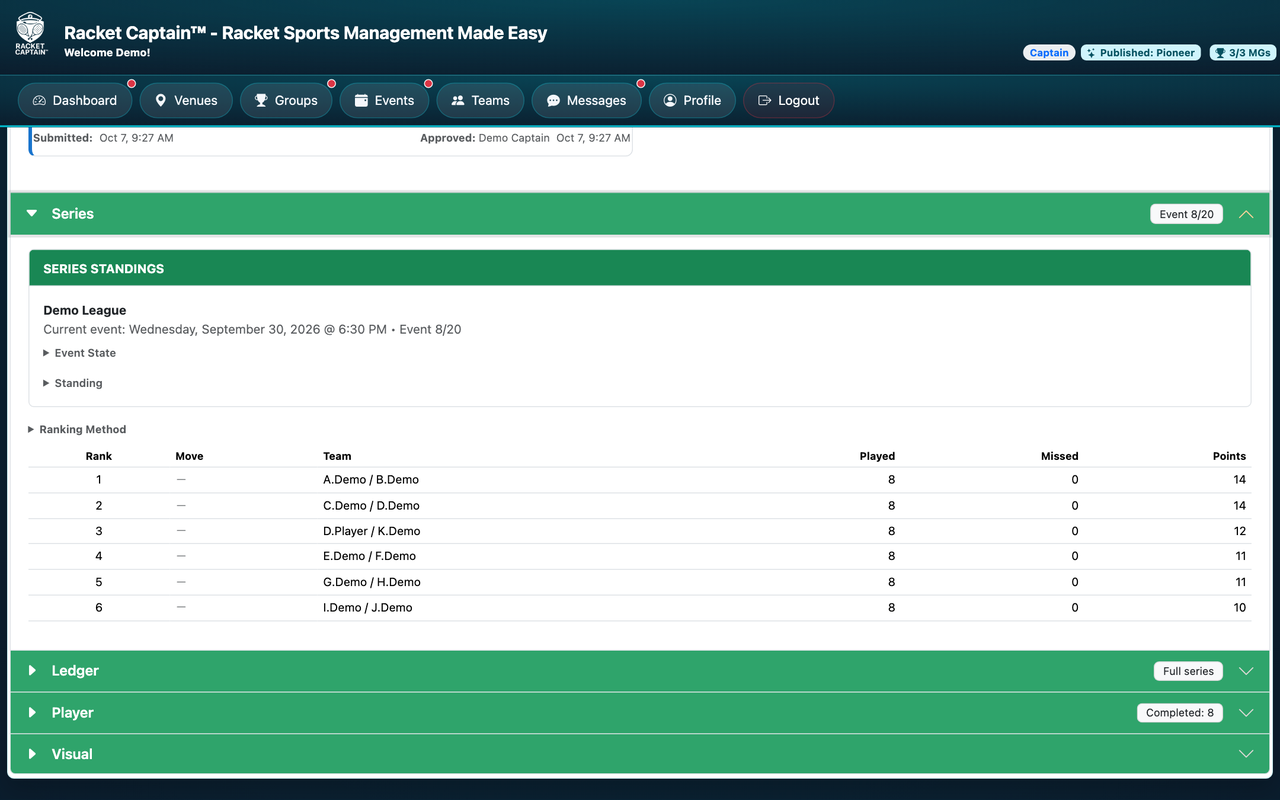Click the Full series badge
Screen dimensions: 1280x800
1188,671
